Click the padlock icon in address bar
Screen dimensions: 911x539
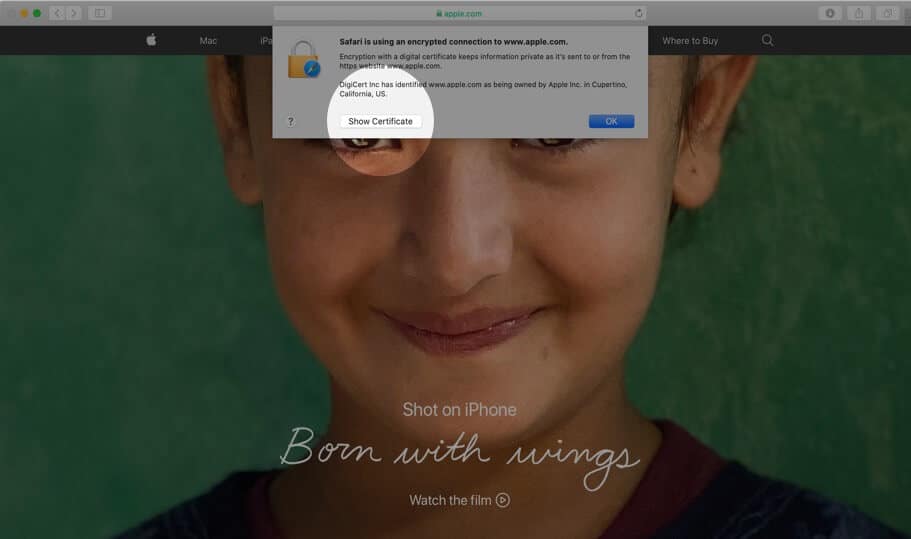(x=439, y=13)
